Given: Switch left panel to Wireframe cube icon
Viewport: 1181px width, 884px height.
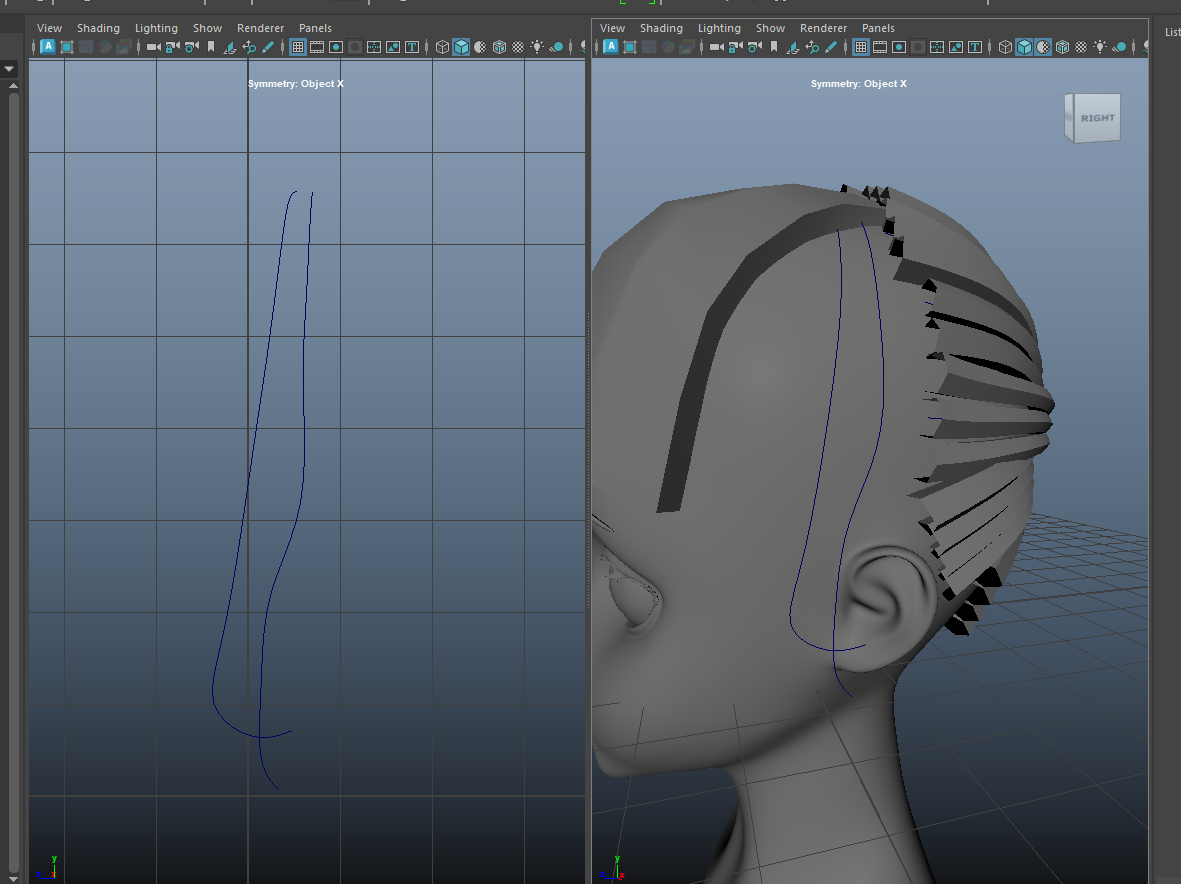Looking at the screenshot, I should 442,47.
